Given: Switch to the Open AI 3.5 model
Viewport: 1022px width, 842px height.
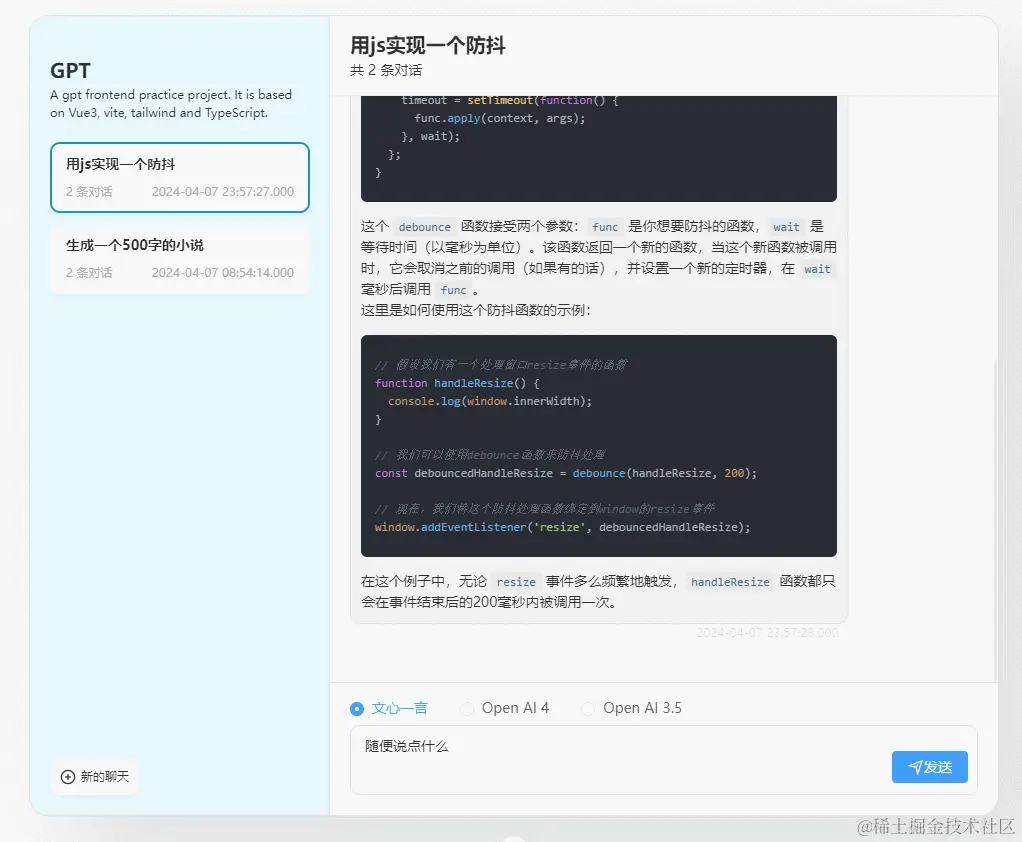Looking at the screenshot, I should click(588, 708).
